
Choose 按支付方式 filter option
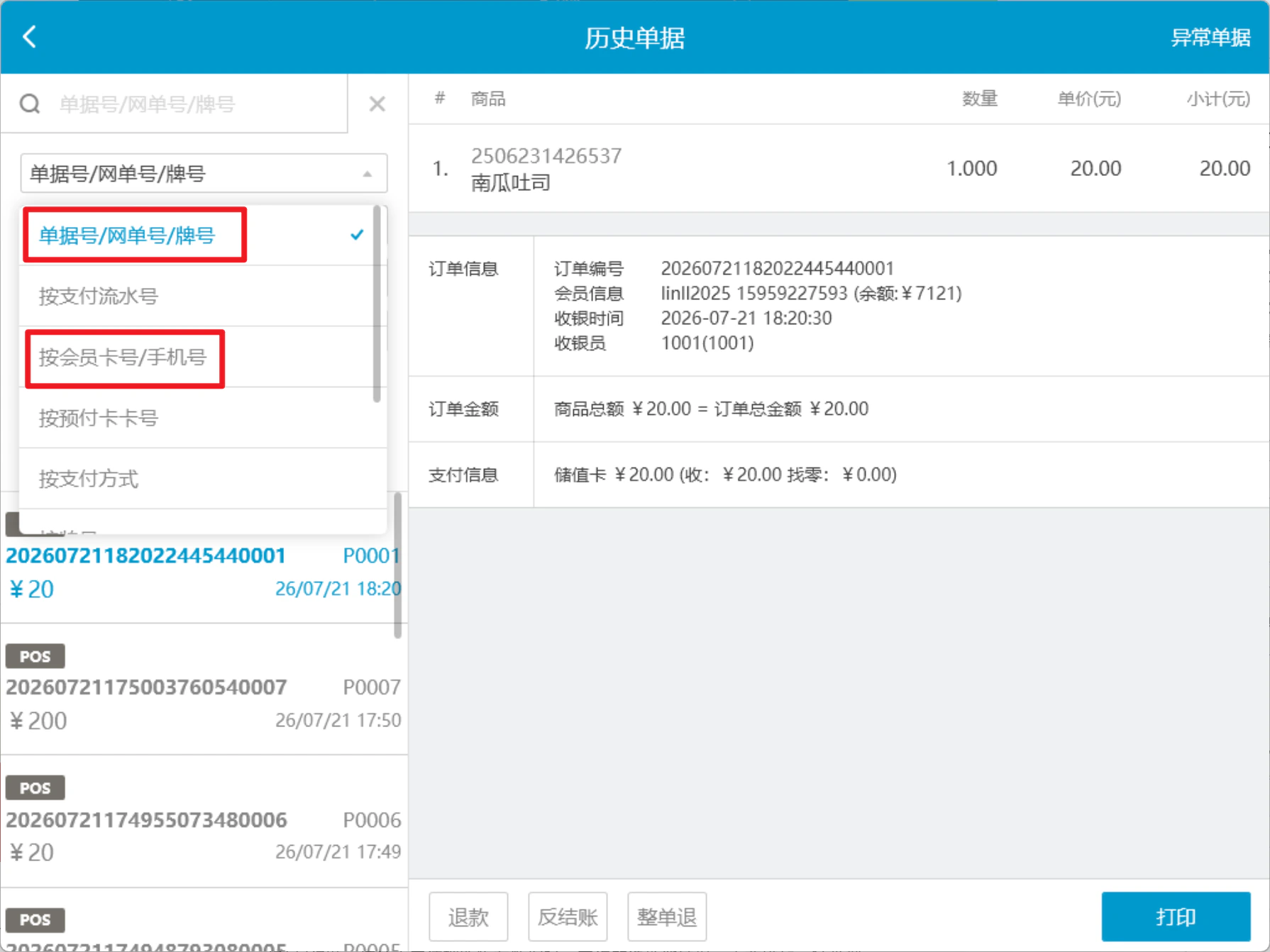pos(203,479)
